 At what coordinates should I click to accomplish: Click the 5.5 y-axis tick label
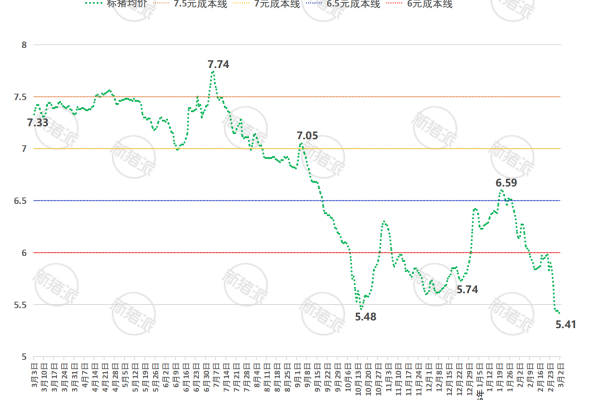tap(17, 304)
